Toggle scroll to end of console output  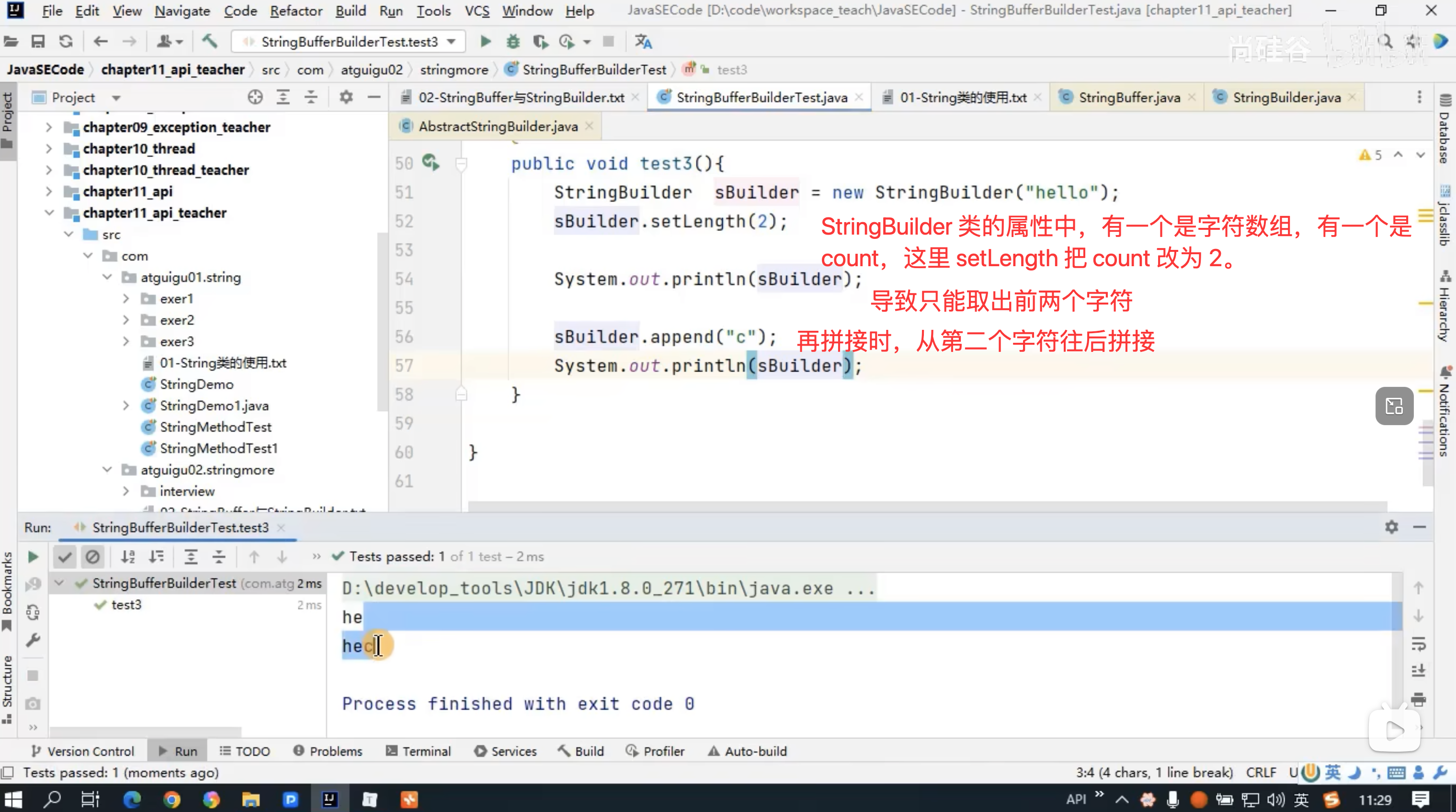tap(1418, 671)
